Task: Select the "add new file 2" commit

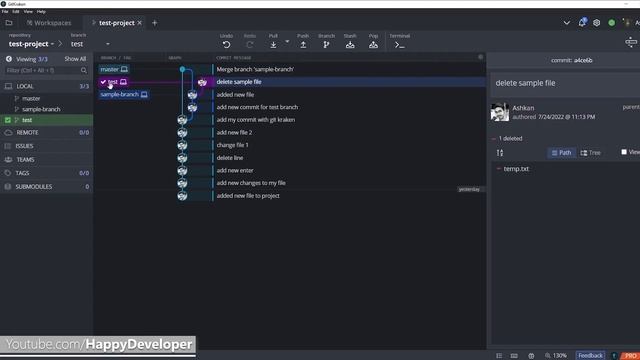Action: 234,133
